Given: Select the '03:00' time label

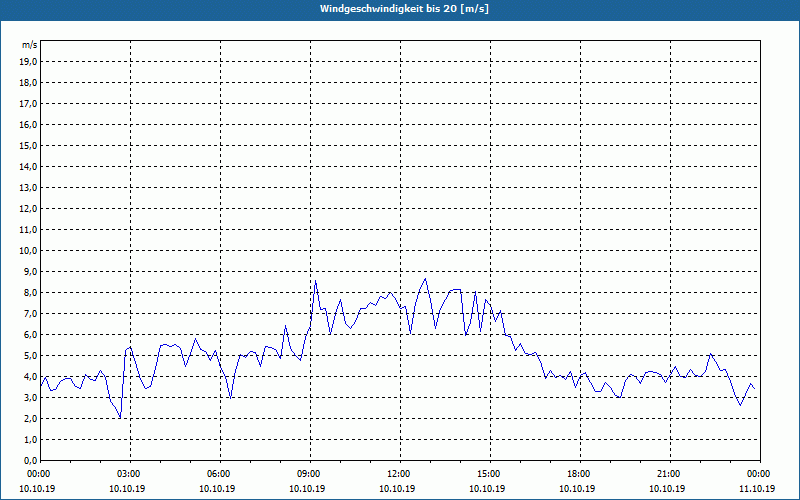Looking at the screenshot, I should pyautogui.click(x=128, y=474).
